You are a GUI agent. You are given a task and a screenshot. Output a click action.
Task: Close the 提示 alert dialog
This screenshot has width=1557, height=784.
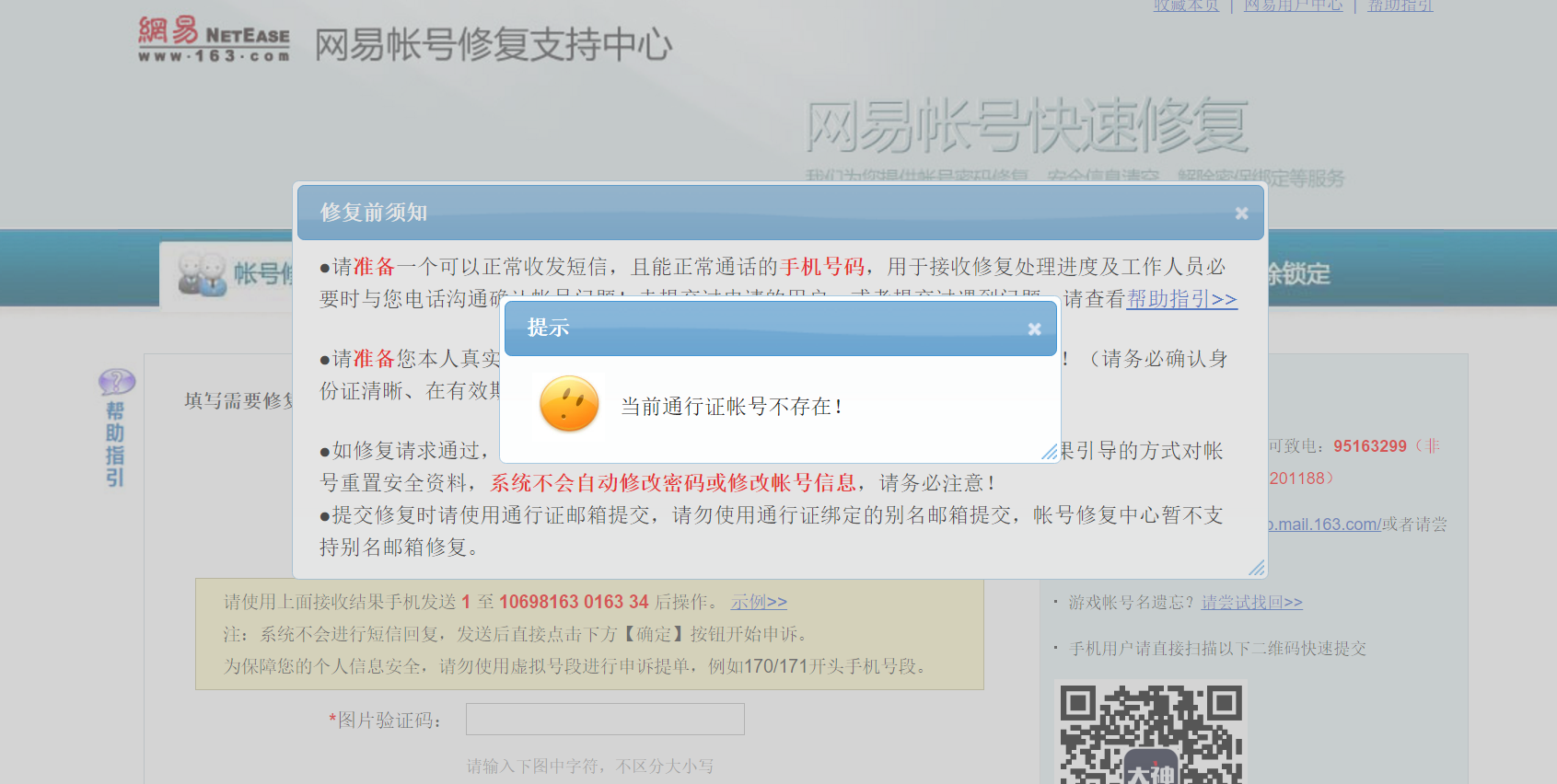tap(1034, 329)
